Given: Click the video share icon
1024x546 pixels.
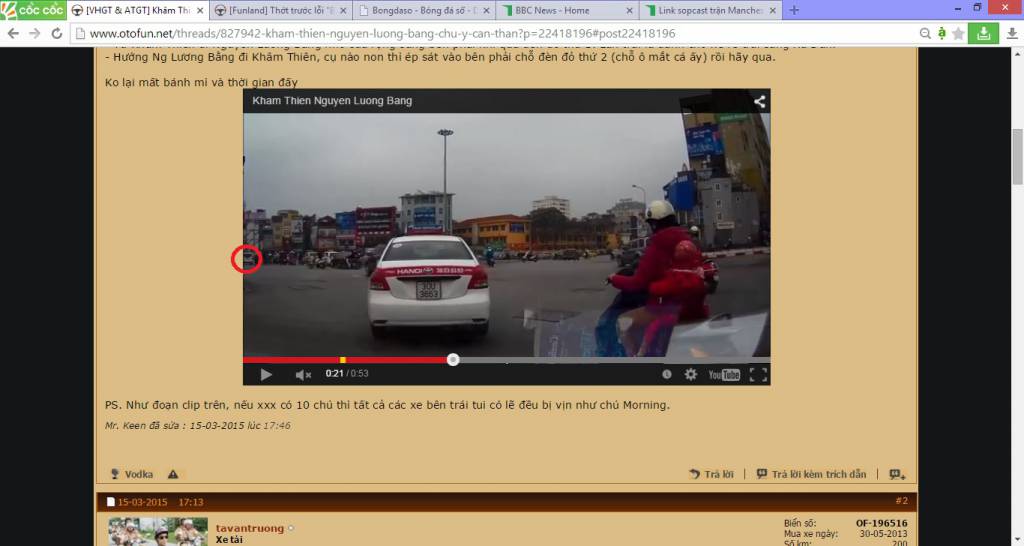Looking at the screenshot, I should coord(760,101).
